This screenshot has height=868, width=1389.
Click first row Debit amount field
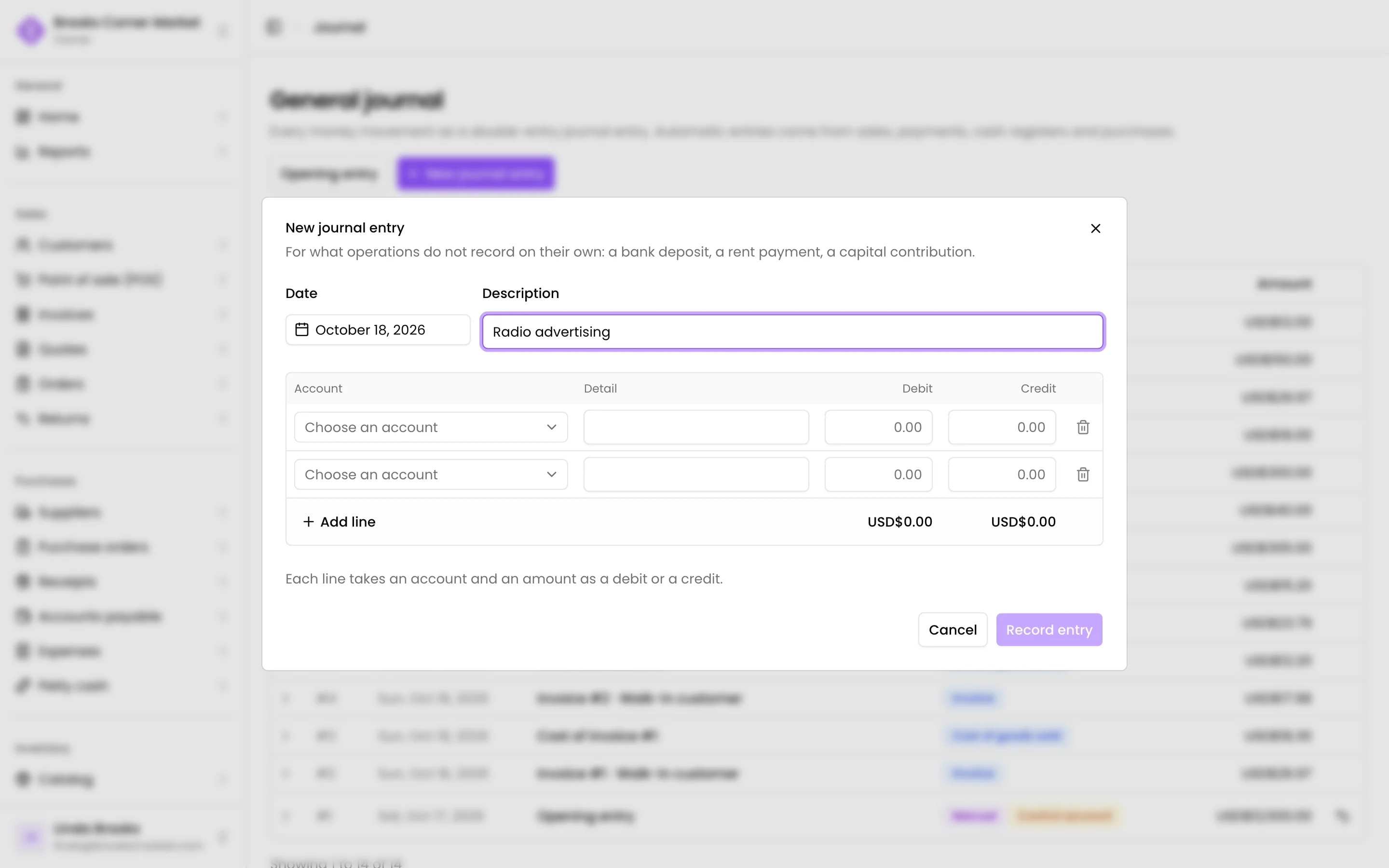click(878, 427)
